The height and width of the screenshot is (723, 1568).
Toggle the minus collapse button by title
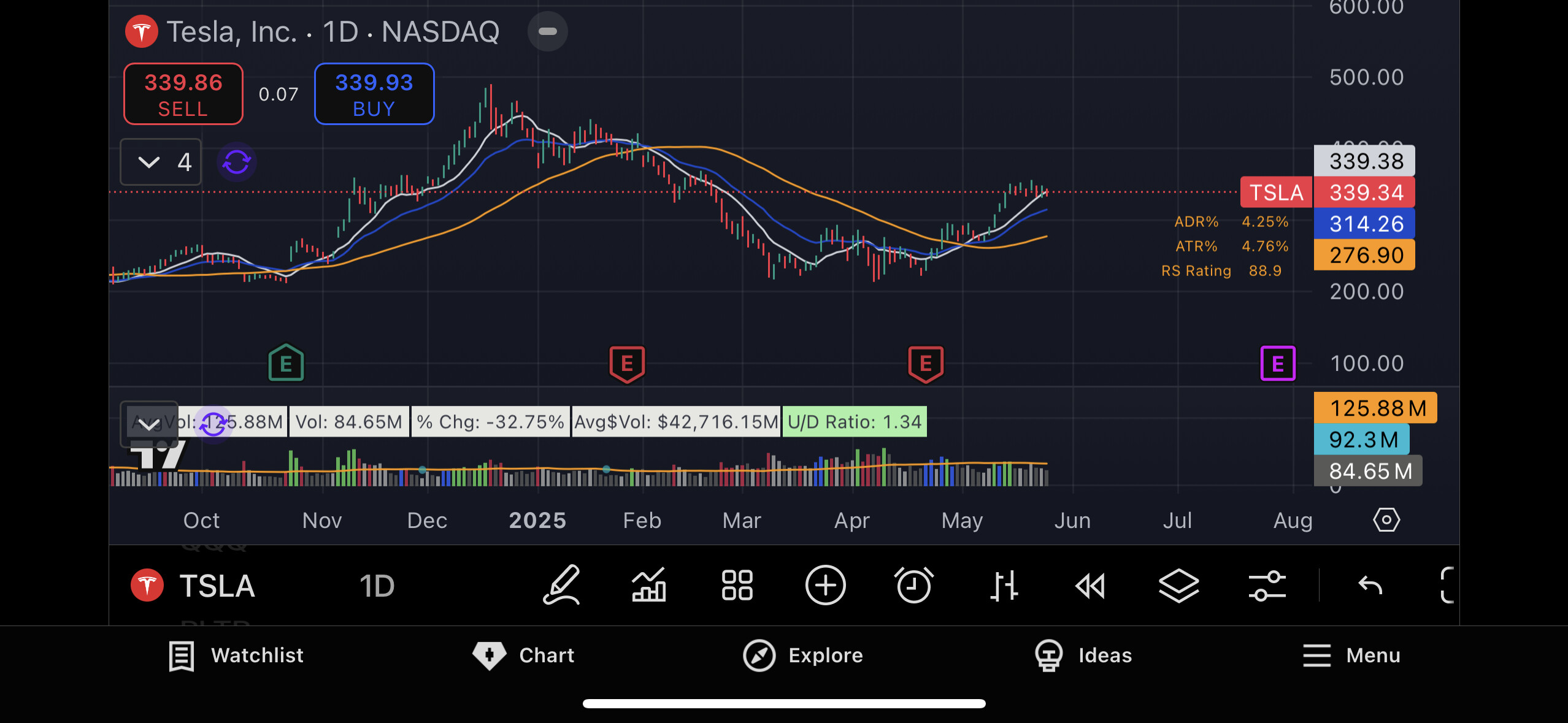pos(547,32)
